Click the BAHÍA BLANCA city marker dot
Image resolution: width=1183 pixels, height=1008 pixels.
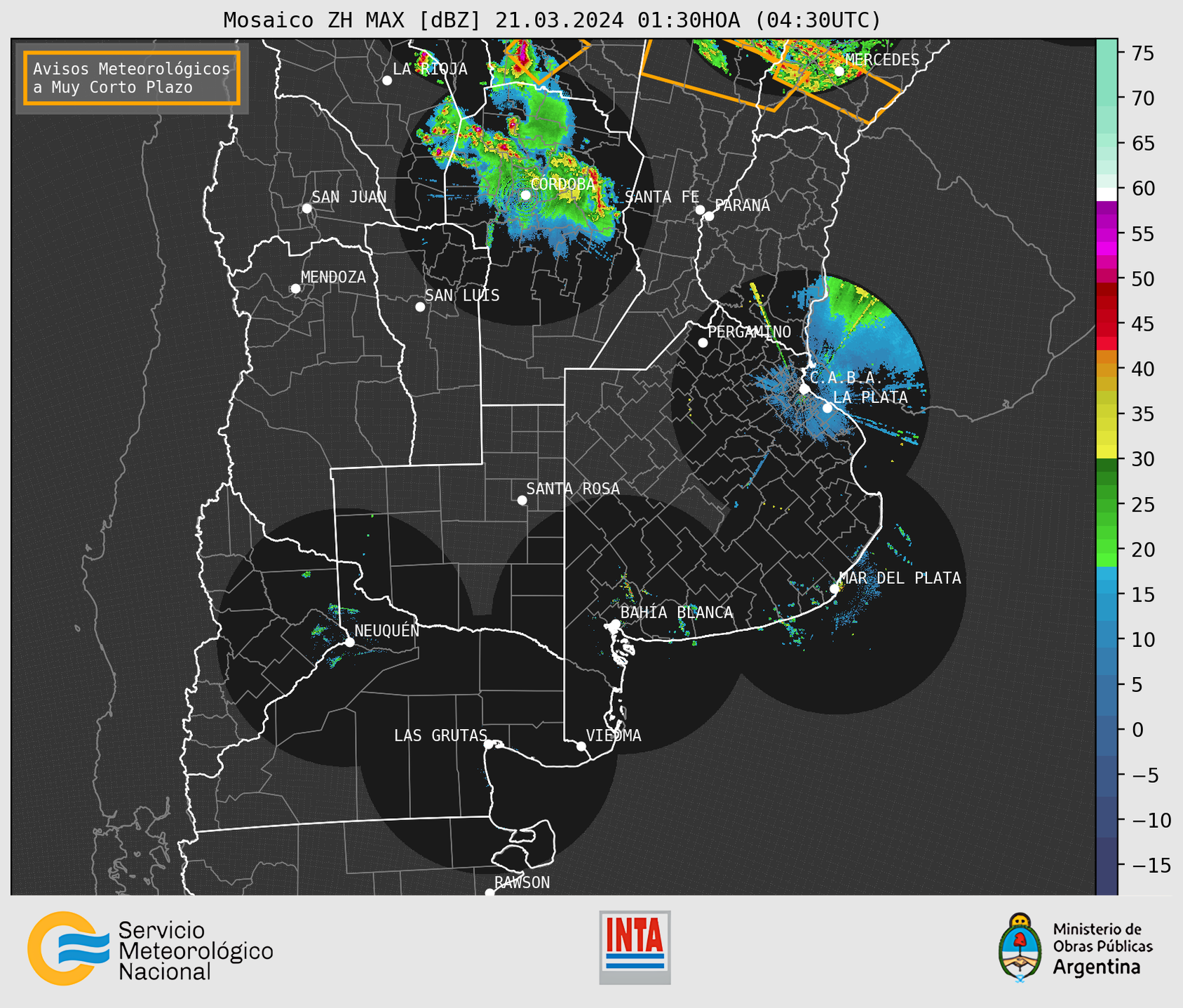pyautogui.click(x=615, y=624)
